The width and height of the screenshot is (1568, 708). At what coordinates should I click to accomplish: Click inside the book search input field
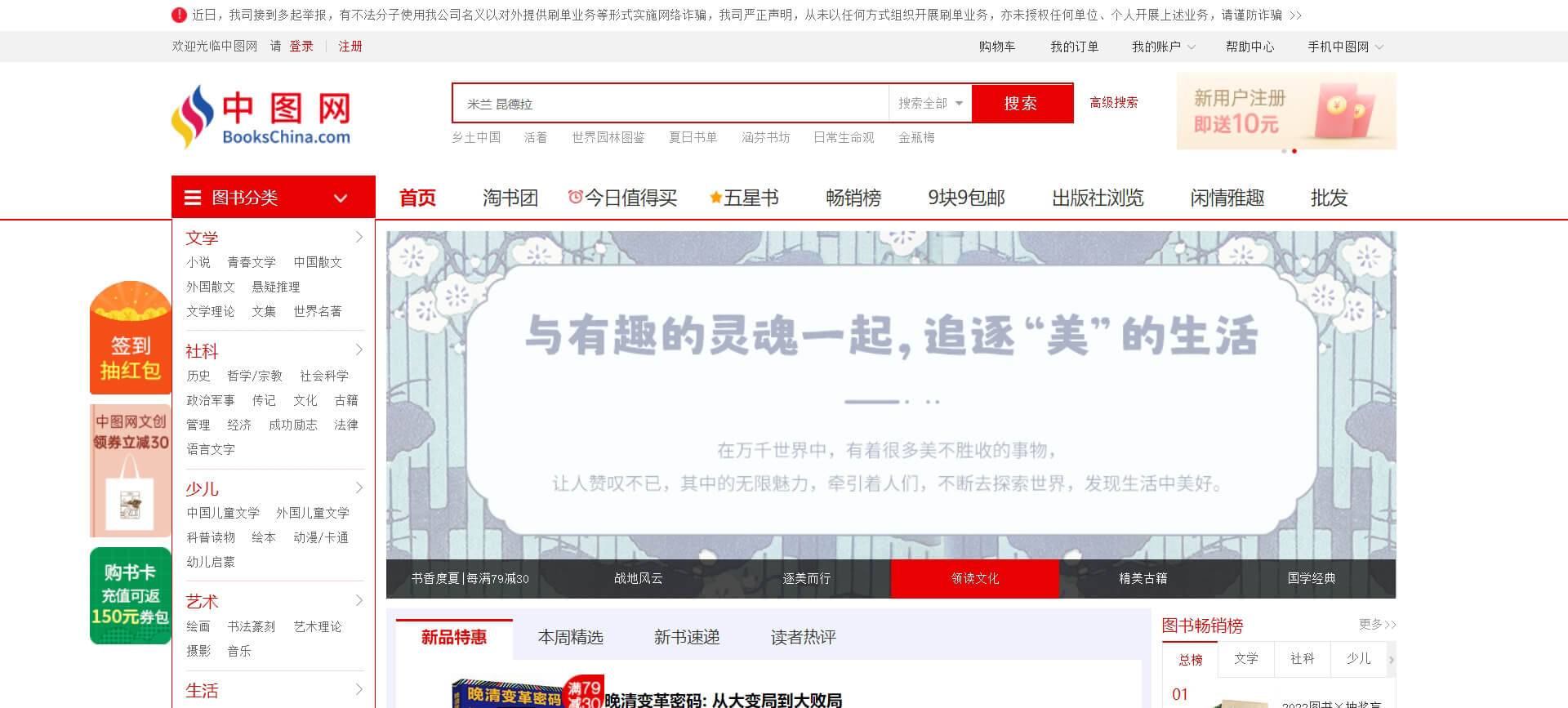[x=670, y=104]
